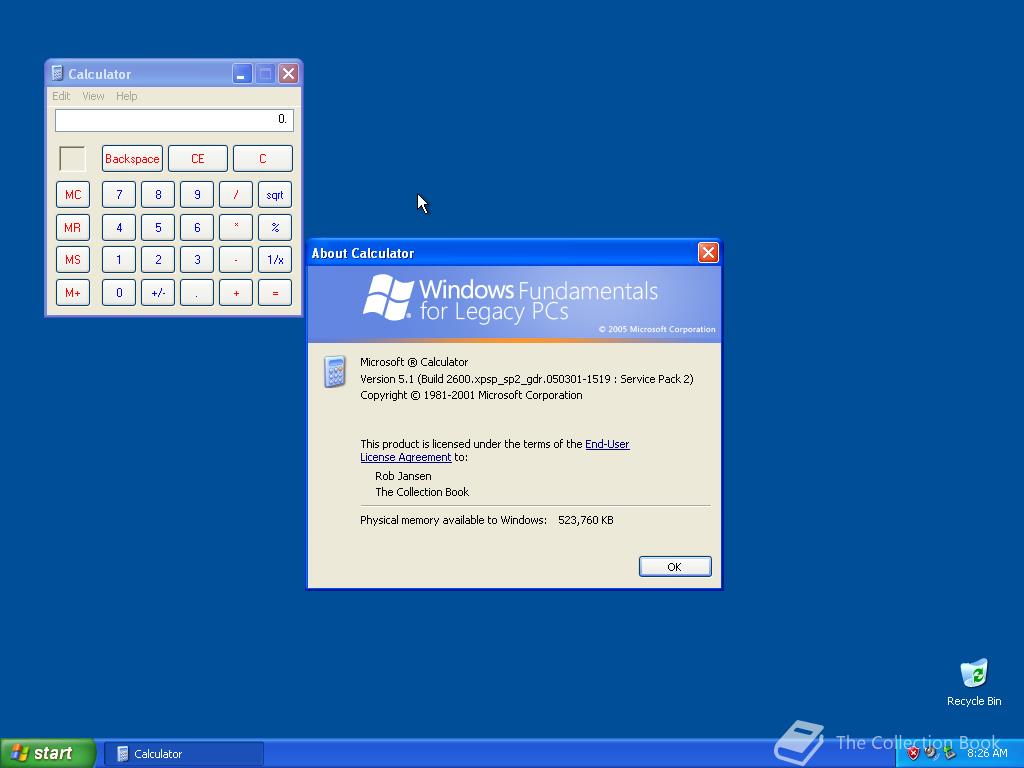Screen dimensions: 1024x768
Task: Click the minus (-) button
Action: [x=236, y=260]
